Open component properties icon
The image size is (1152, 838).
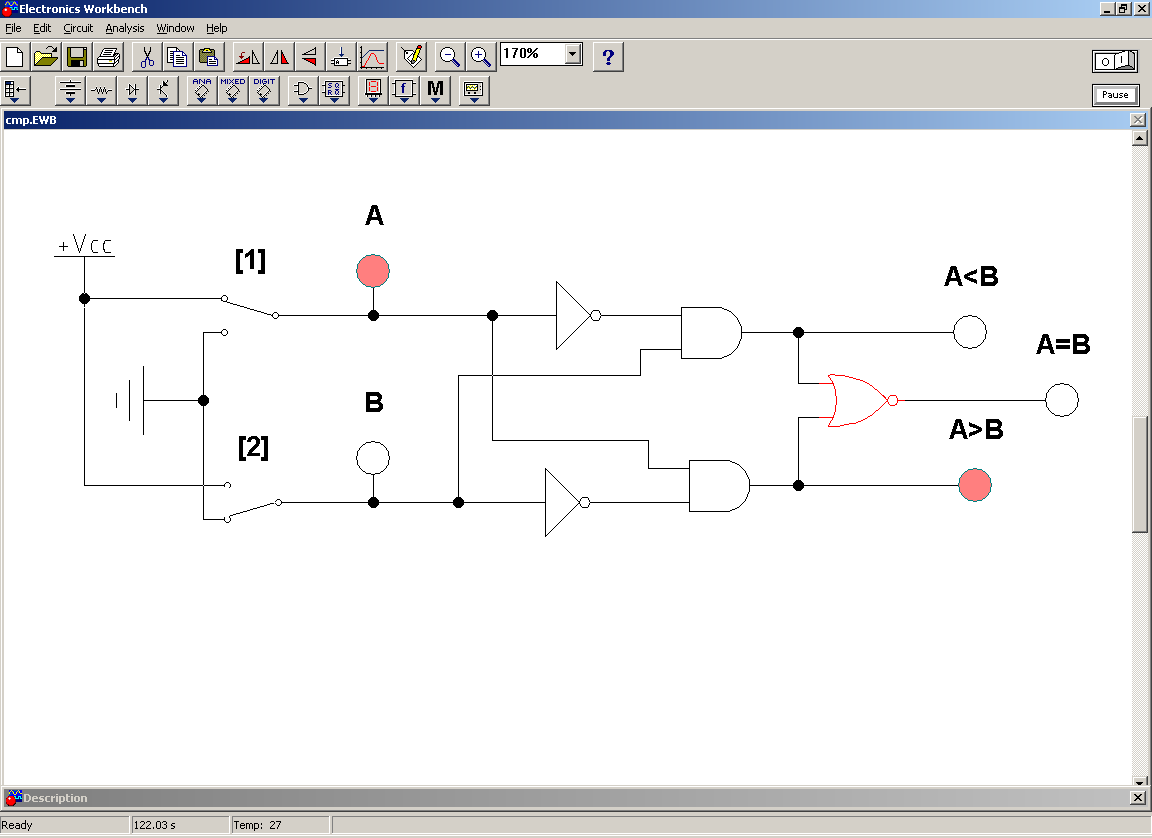411,57
